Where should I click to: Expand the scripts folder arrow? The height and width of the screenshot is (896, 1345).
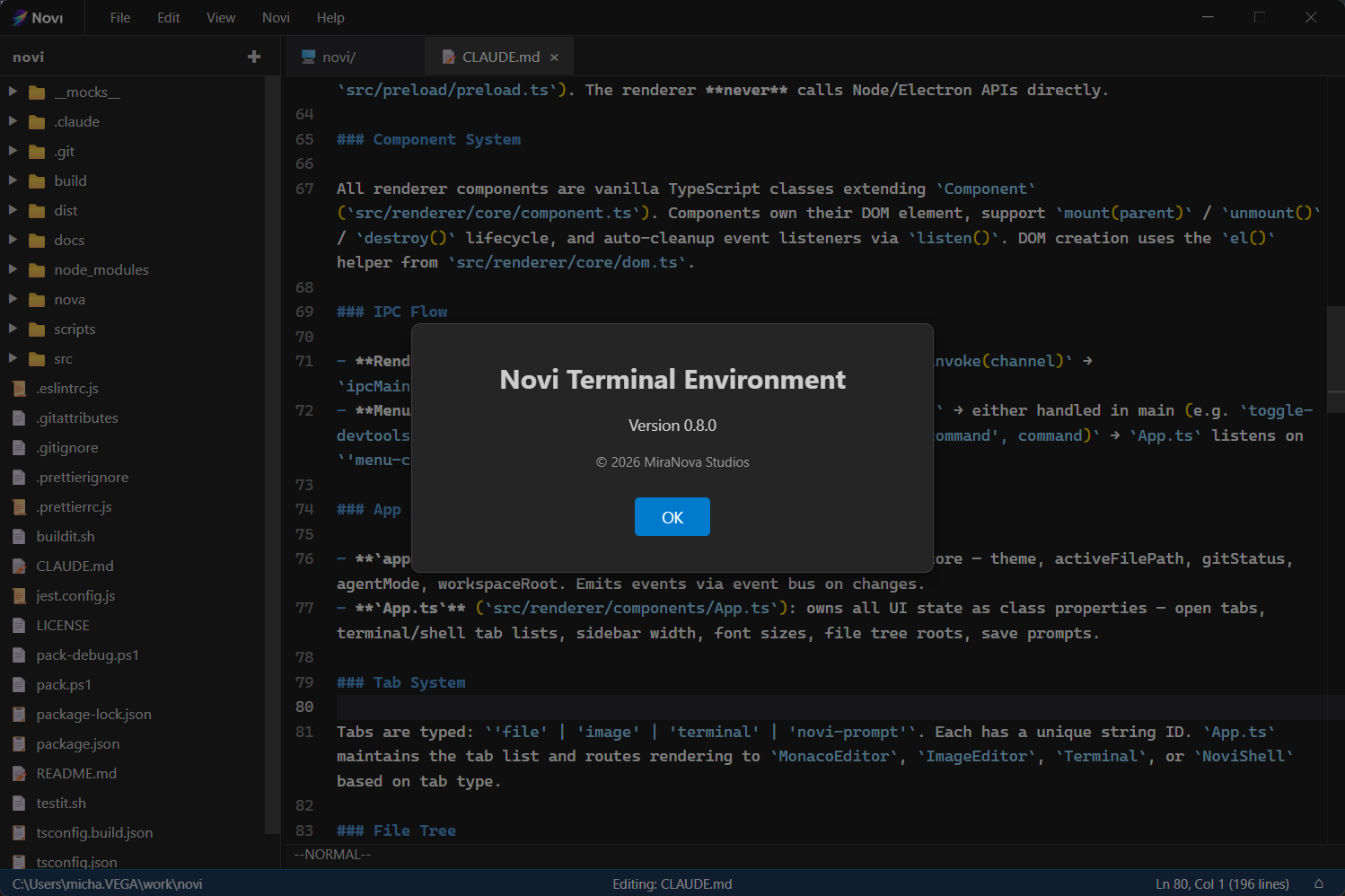(13, 329)
